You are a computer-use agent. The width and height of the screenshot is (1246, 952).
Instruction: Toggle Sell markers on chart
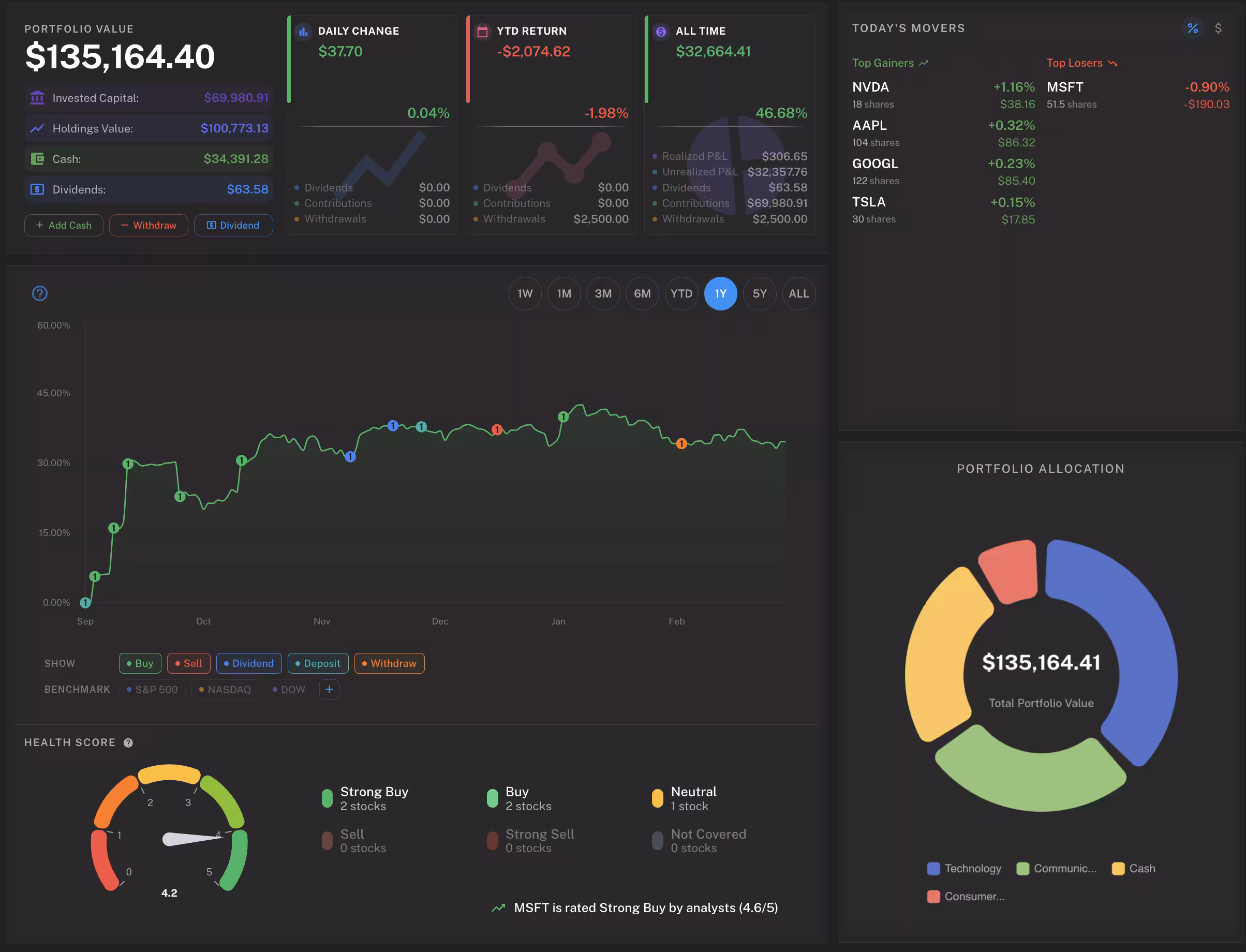click(189, 664)
